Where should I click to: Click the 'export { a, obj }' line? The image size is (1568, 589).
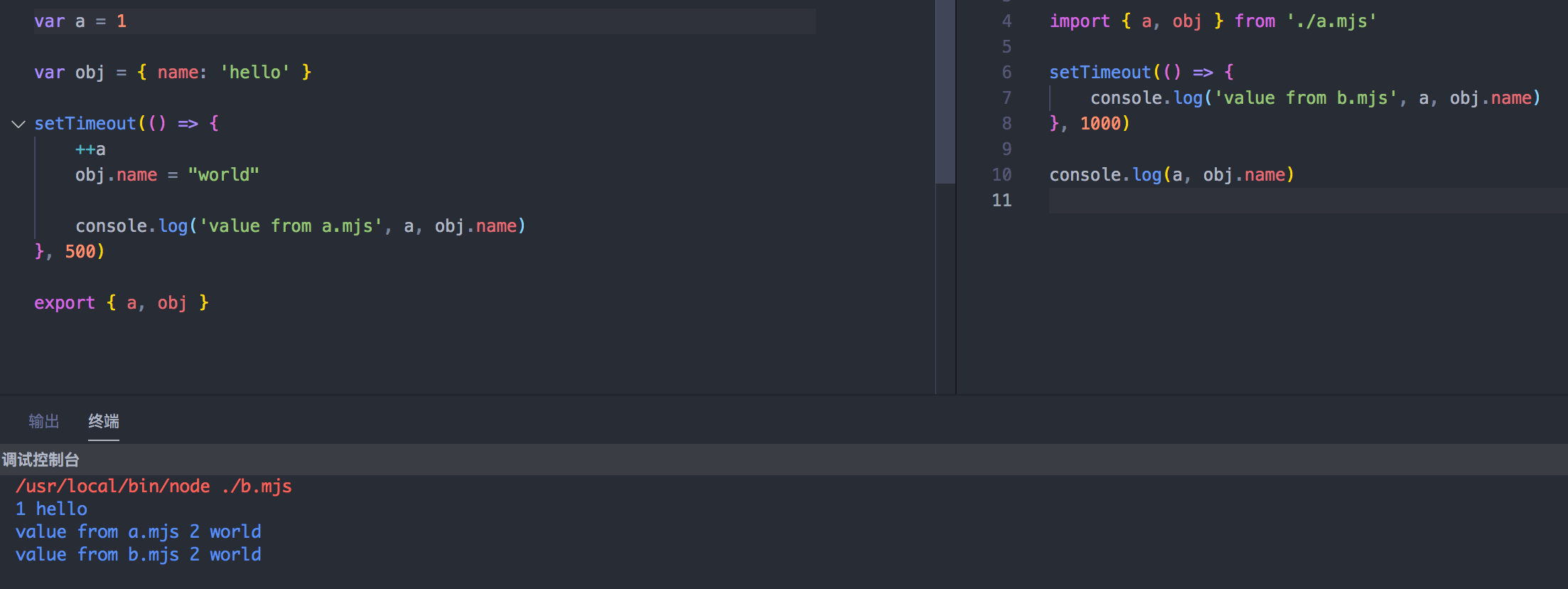click(x=122, y=303)
